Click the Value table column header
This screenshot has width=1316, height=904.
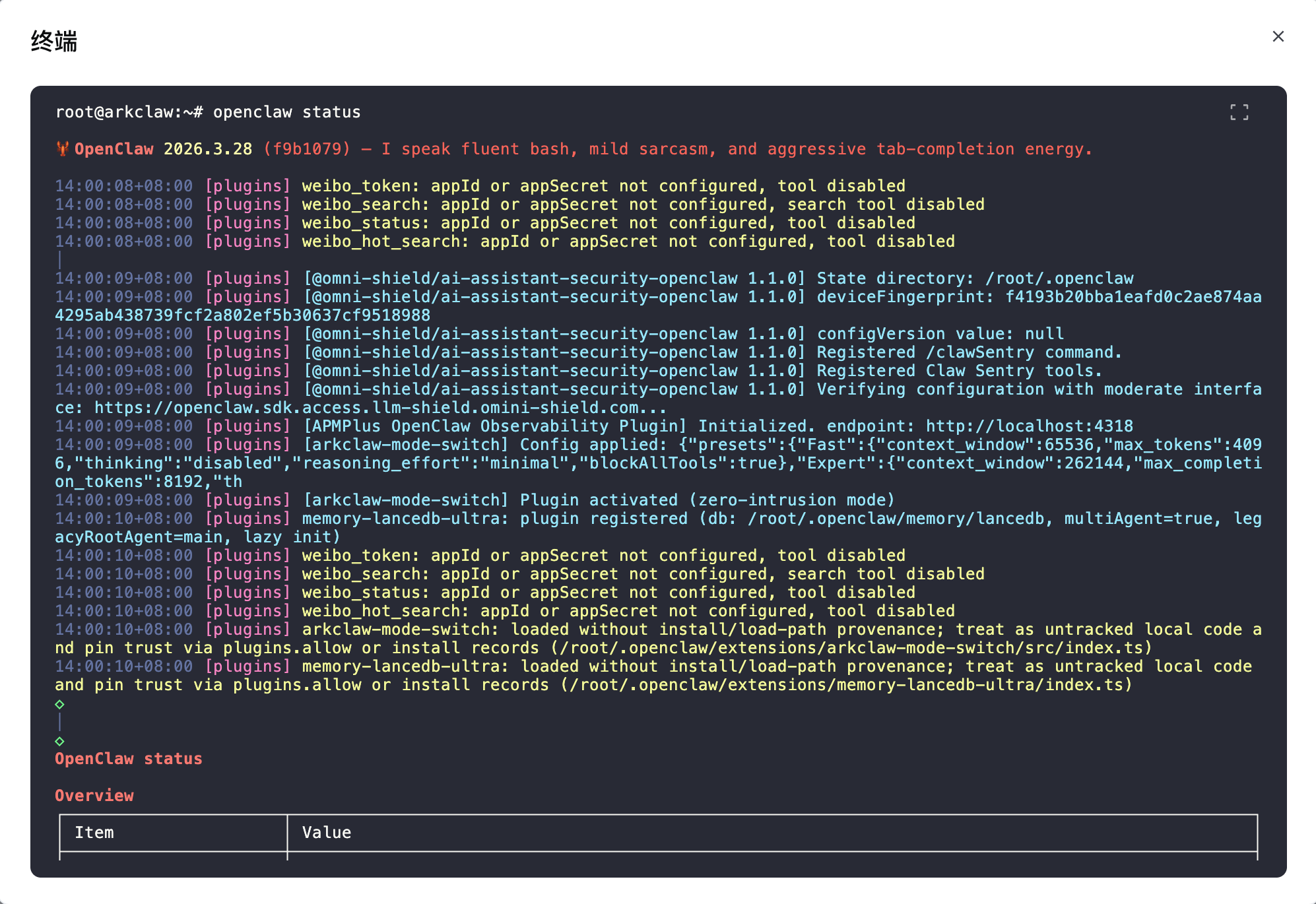pos(326,833)
